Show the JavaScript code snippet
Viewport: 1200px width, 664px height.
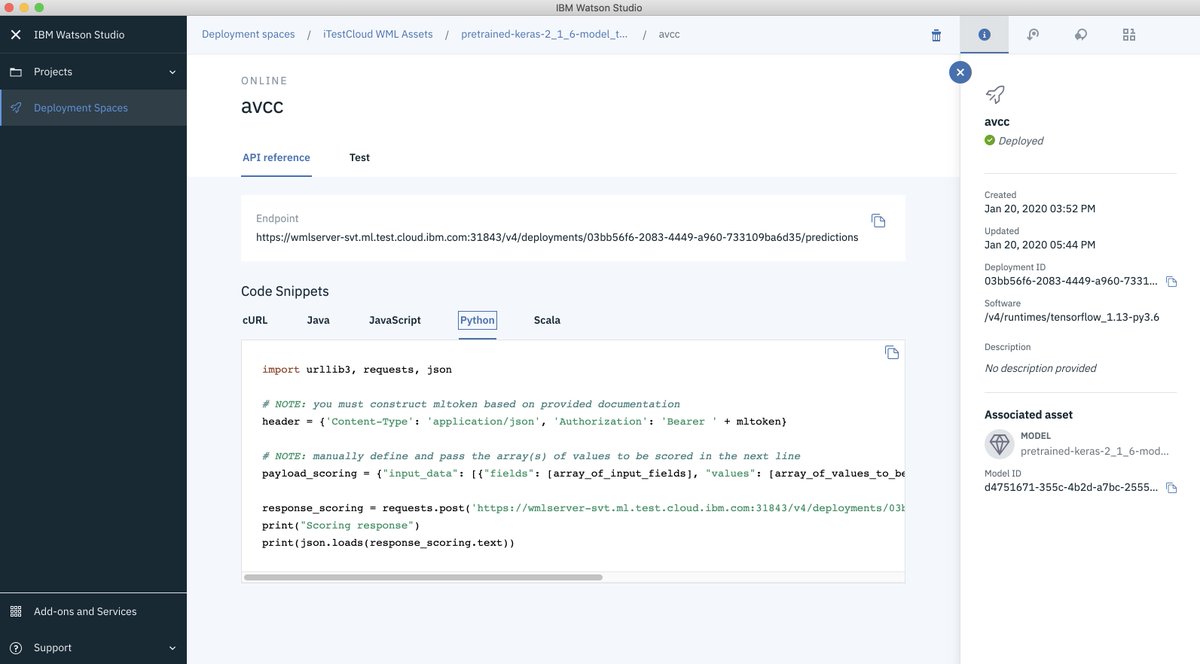click(395, 320)
